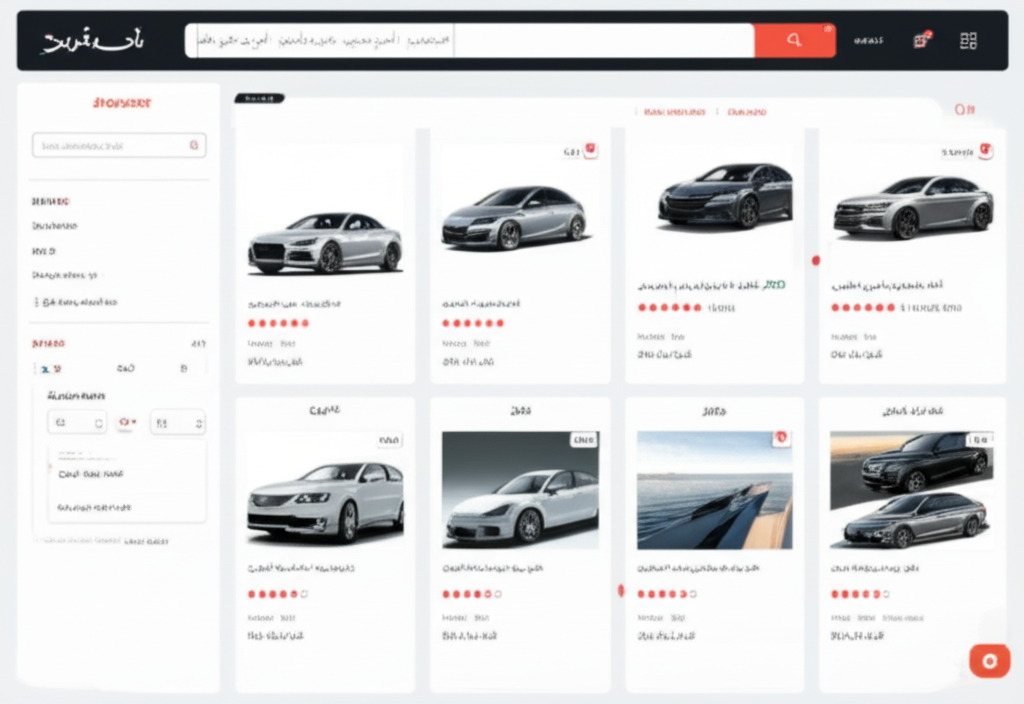Open the right stepper dropdown in sidebar filter

pyautogui.click(x=177, y=423)
